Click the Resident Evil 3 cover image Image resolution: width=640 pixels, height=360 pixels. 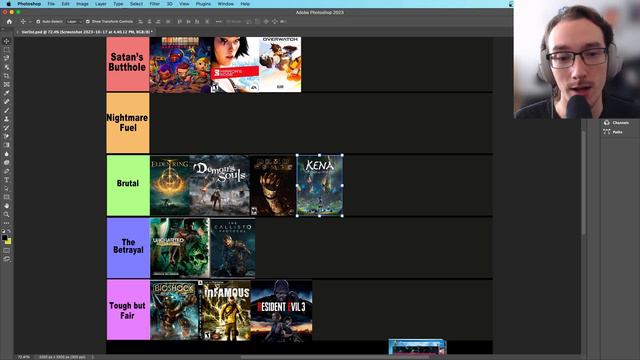(x=281, y=310)
